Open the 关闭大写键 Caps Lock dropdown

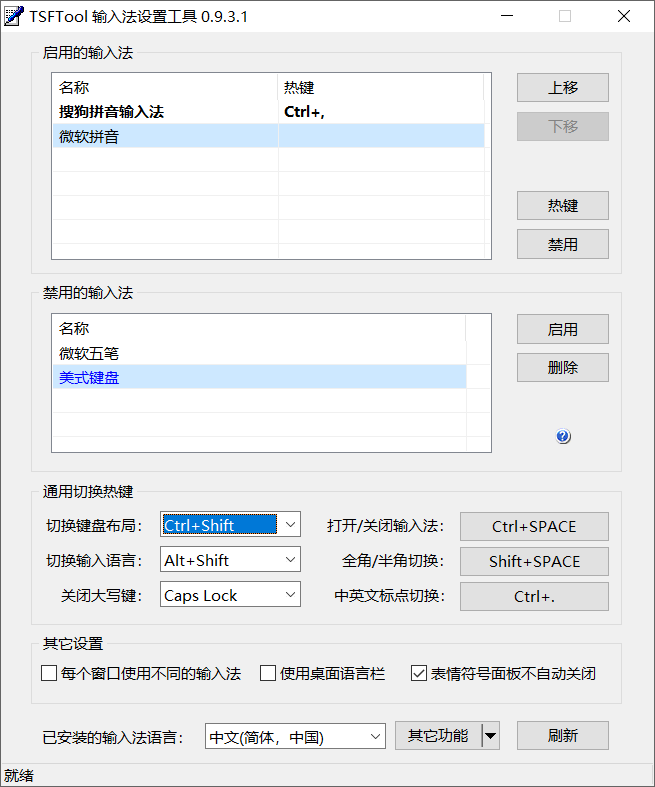(230, 594)
